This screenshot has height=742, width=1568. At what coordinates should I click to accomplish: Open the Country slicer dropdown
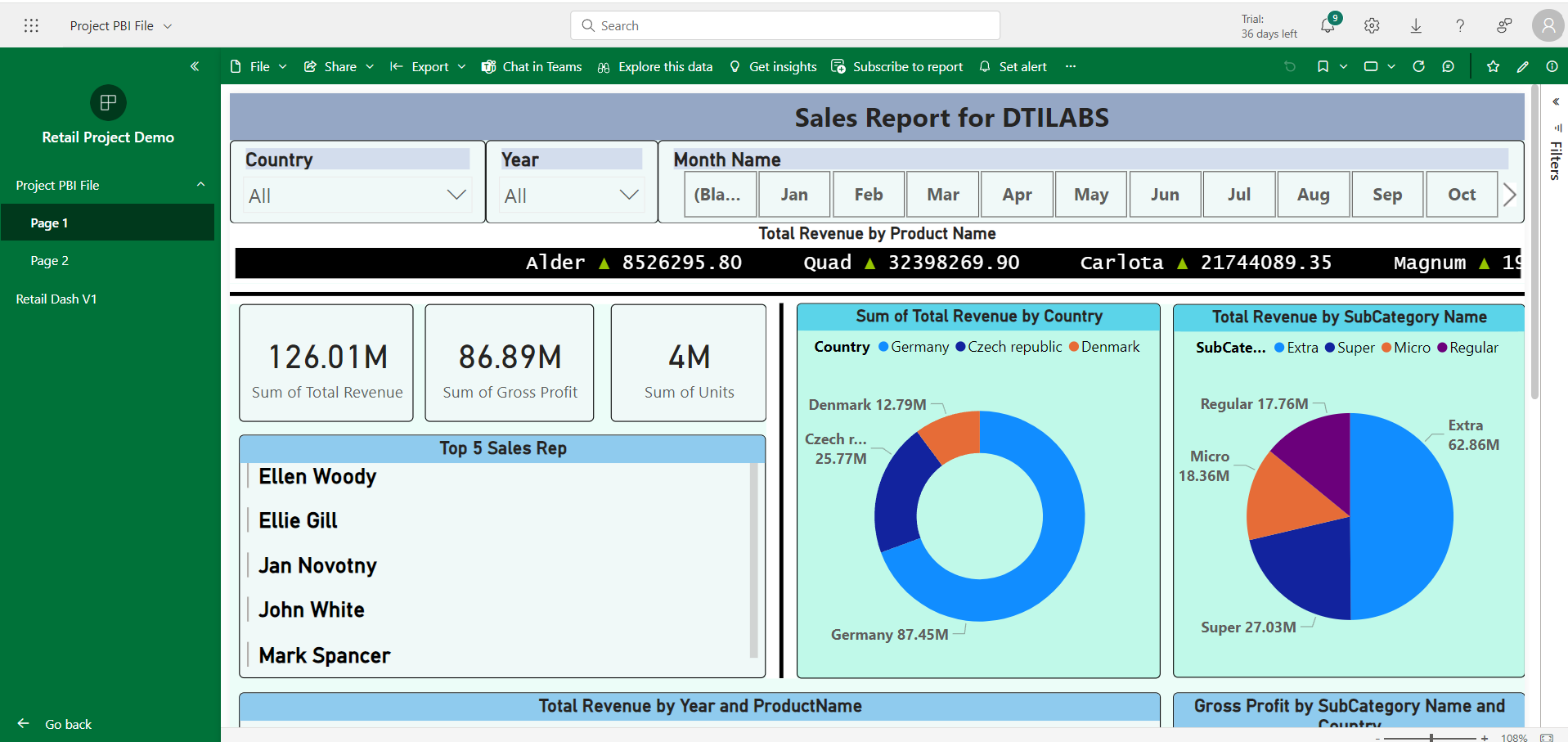(456, 195)
